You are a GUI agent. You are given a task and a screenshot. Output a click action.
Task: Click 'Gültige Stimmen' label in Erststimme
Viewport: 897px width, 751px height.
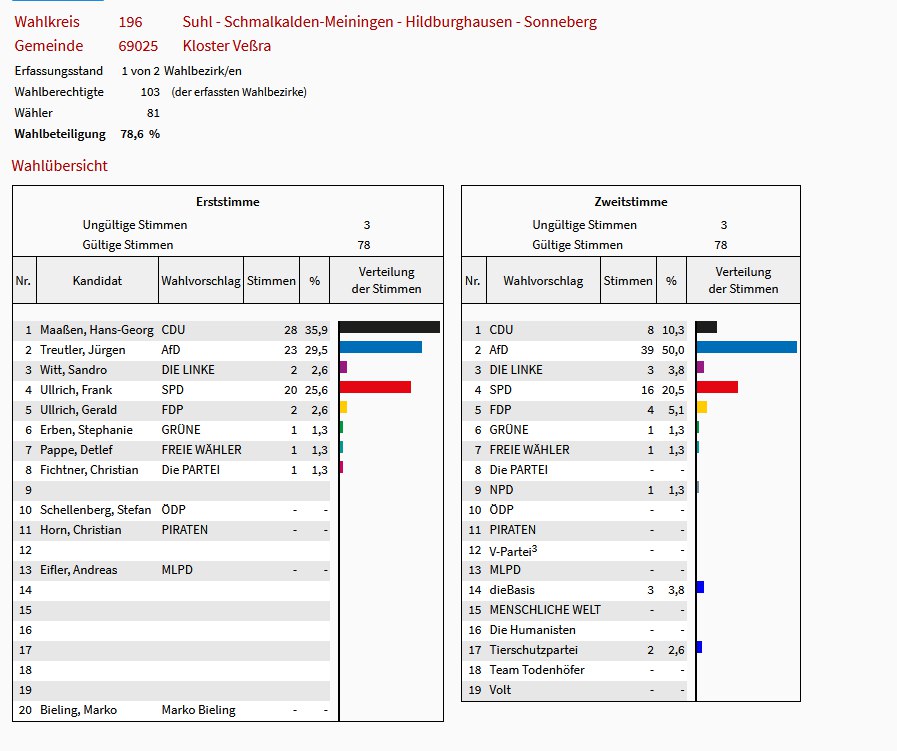click(128, 245)
